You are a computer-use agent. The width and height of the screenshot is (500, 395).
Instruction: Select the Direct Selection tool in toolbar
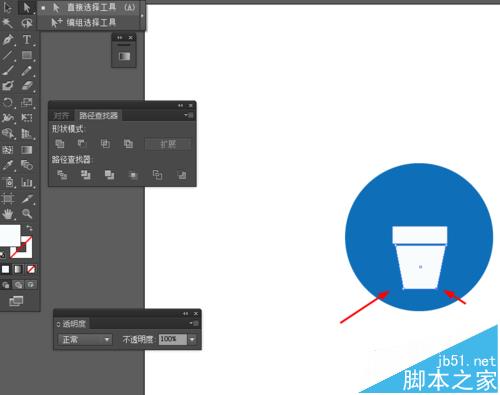click(x=27, y=7)
